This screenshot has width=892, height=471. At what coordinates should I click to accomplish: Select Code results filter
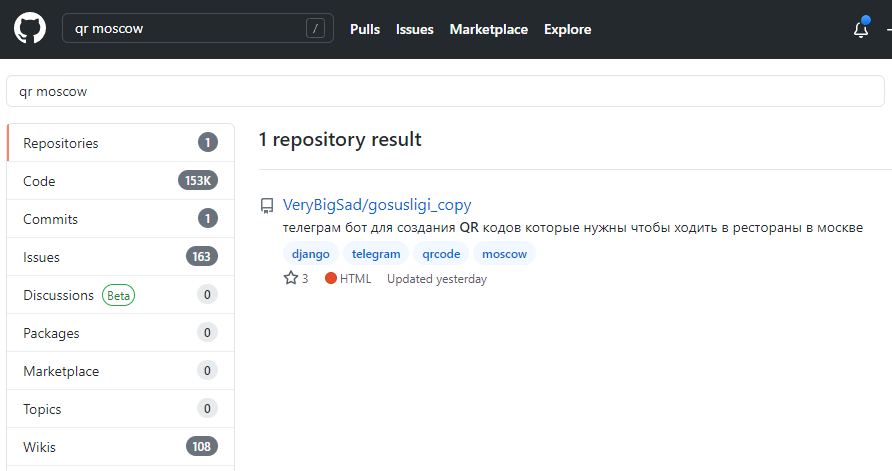[121, 181]
